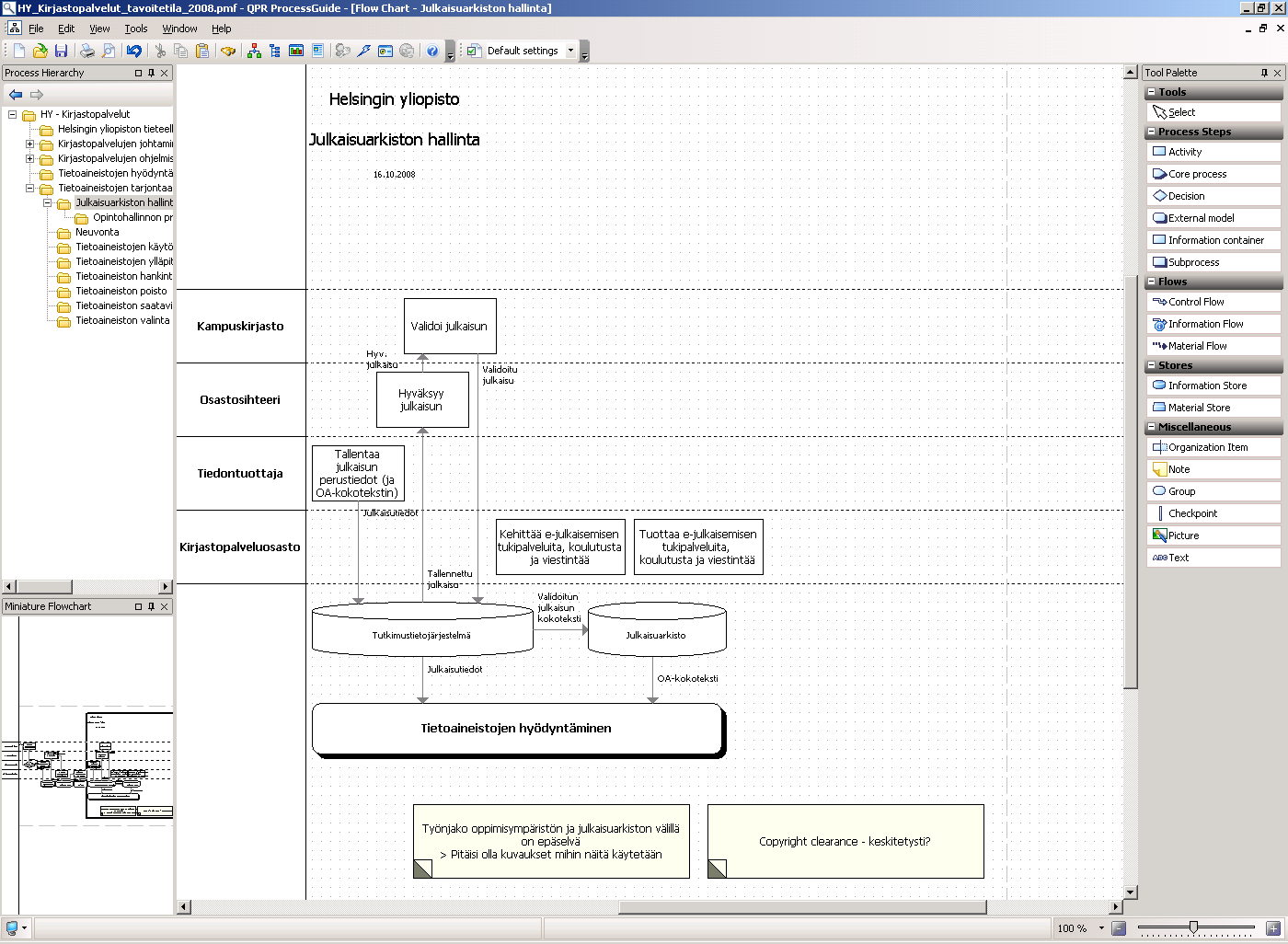Choose the Information container tool
Screen dimensions: 1288x944
[1213, 240]
